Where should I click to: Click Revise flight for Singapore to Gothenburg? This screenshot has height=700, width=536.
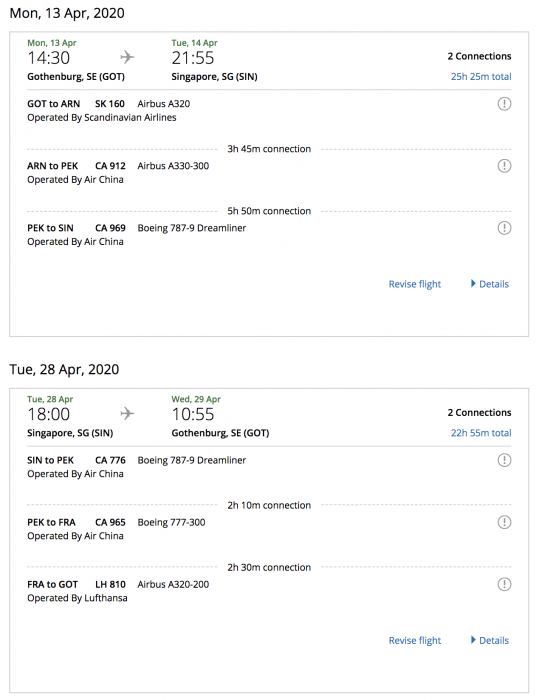point(415,641)
